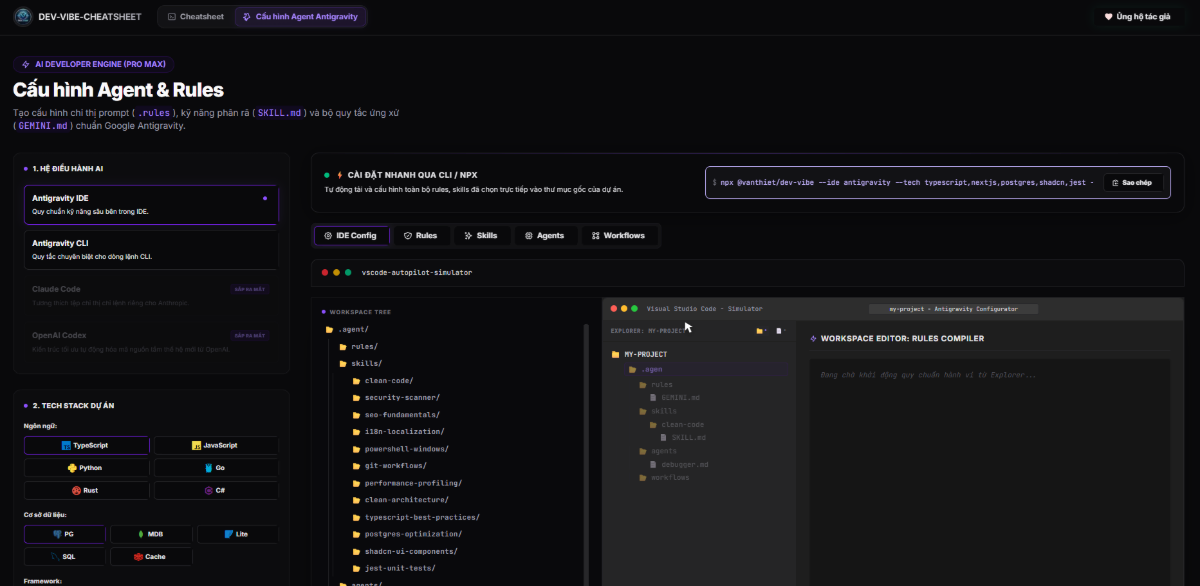1200x586 pixels.
Task: Click the performance-profiling/ folder icon
Action: click(355, 483)
